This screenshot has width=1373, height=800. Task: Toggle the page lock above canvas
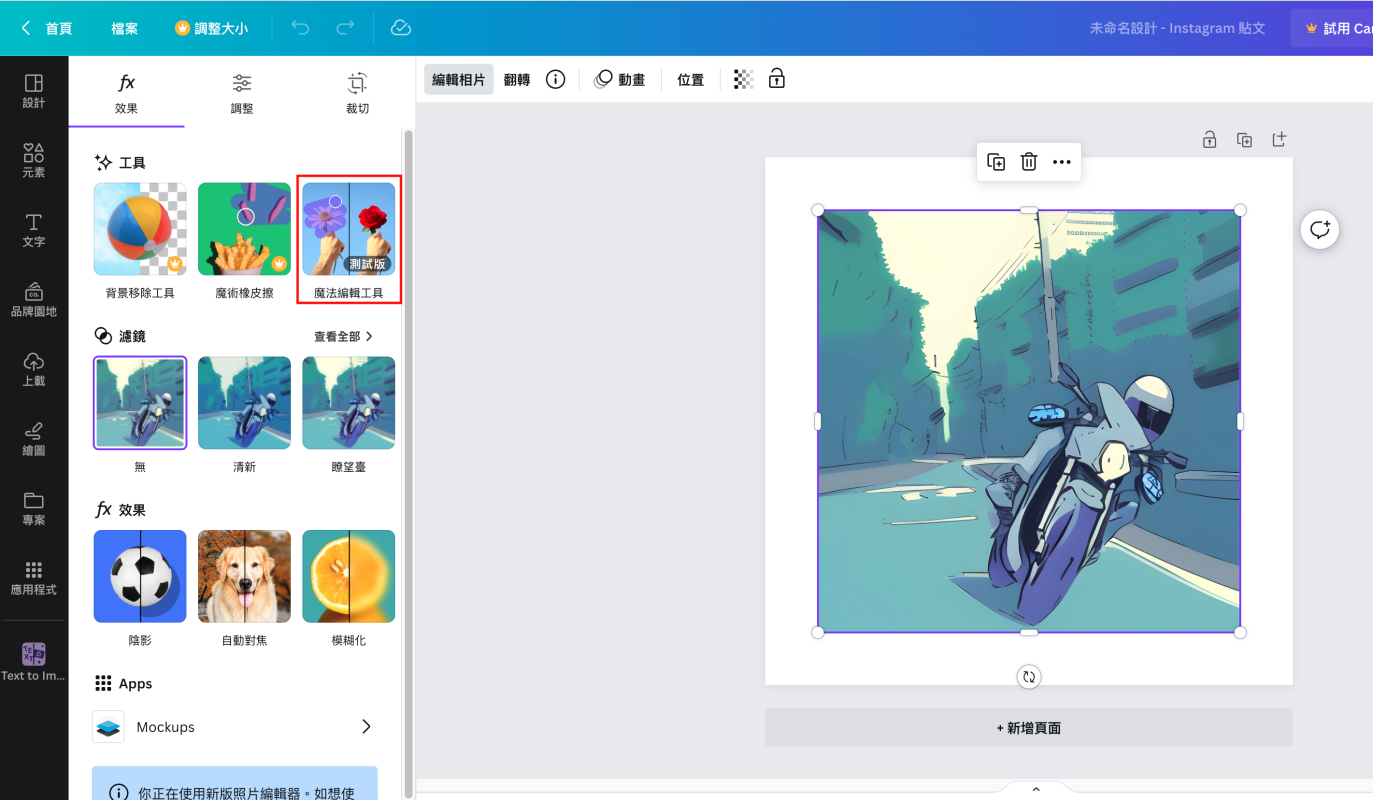[1209, 140]
